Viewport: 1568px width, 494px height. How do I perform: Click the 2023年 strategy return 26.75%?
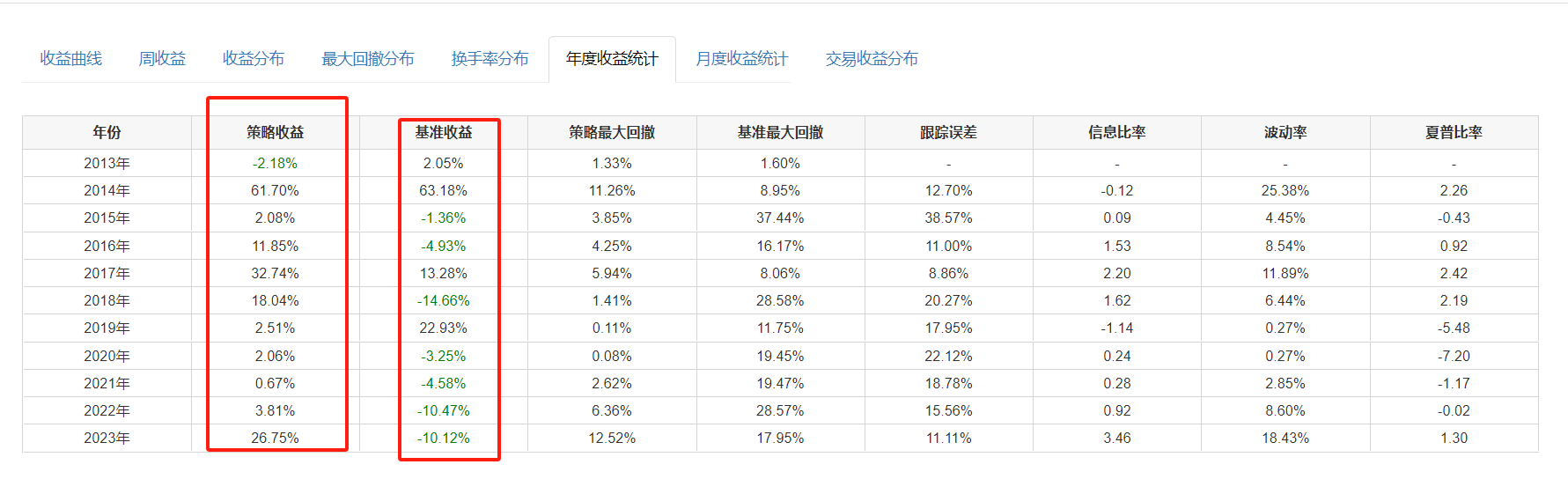click(x=275, y=439)
